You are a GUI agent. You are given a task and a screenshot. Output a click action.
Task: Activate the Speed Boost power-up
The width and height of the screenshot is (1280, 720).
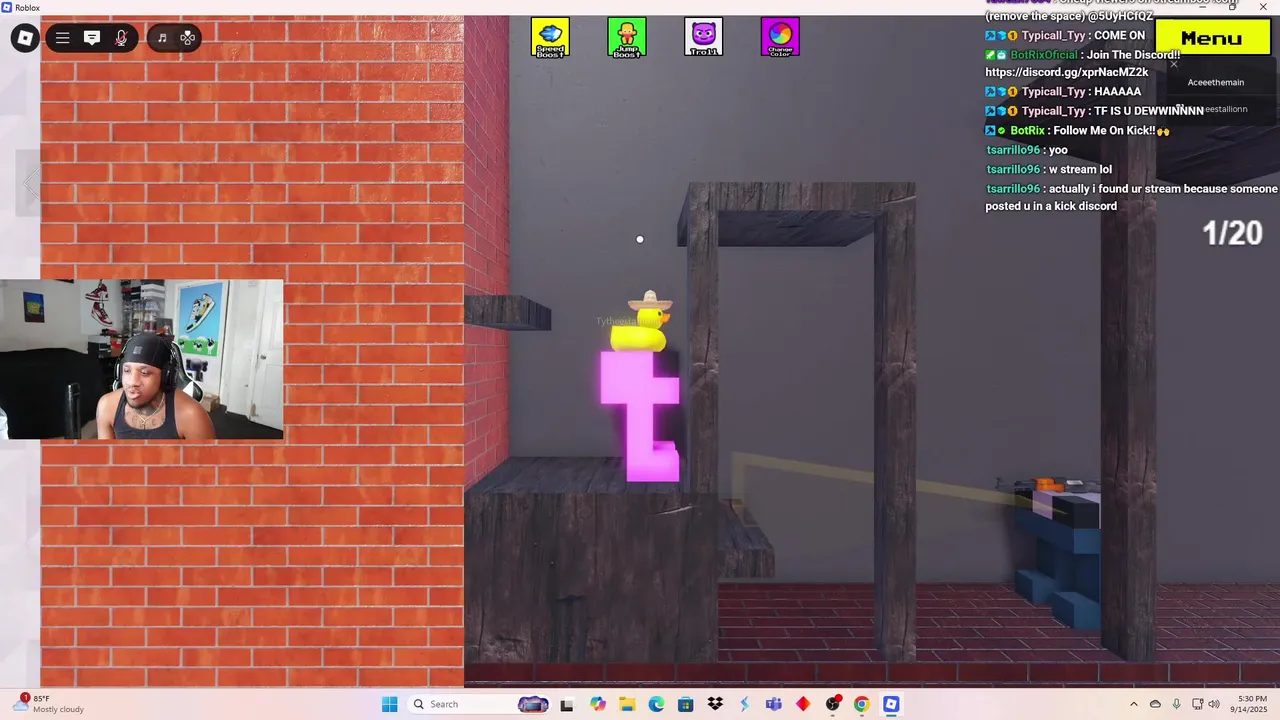(x=550, y=37)
